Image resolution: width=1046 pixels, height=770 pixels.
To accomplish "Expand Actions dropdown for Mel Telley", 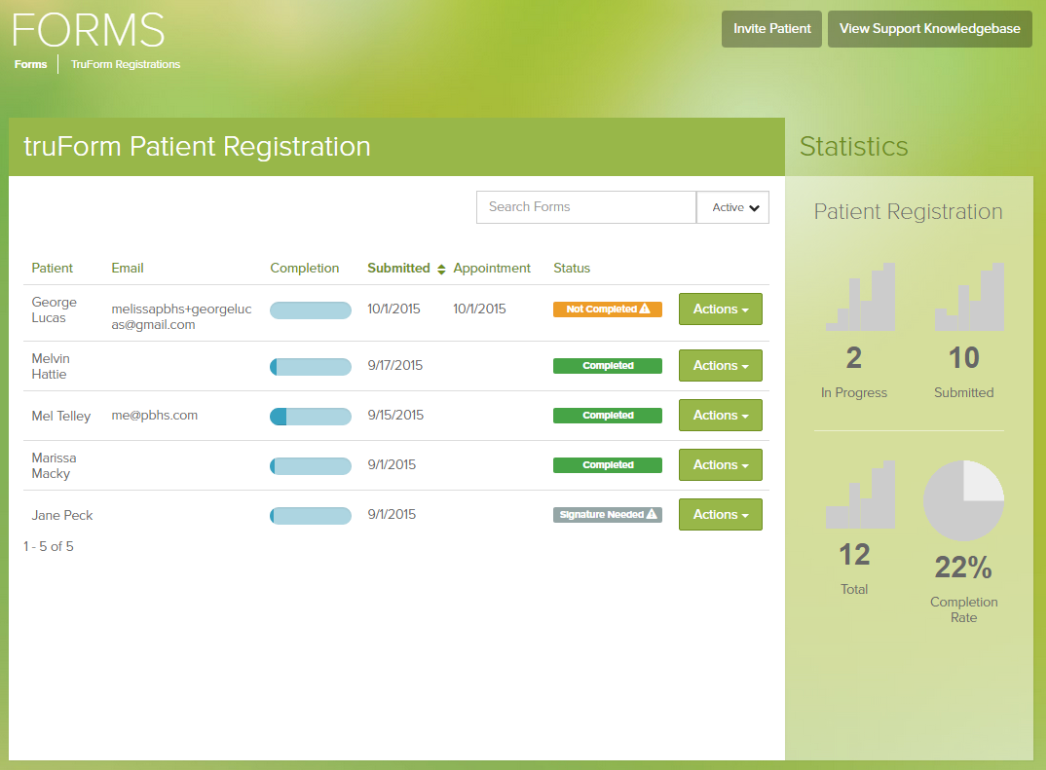I will coord(720,415).
